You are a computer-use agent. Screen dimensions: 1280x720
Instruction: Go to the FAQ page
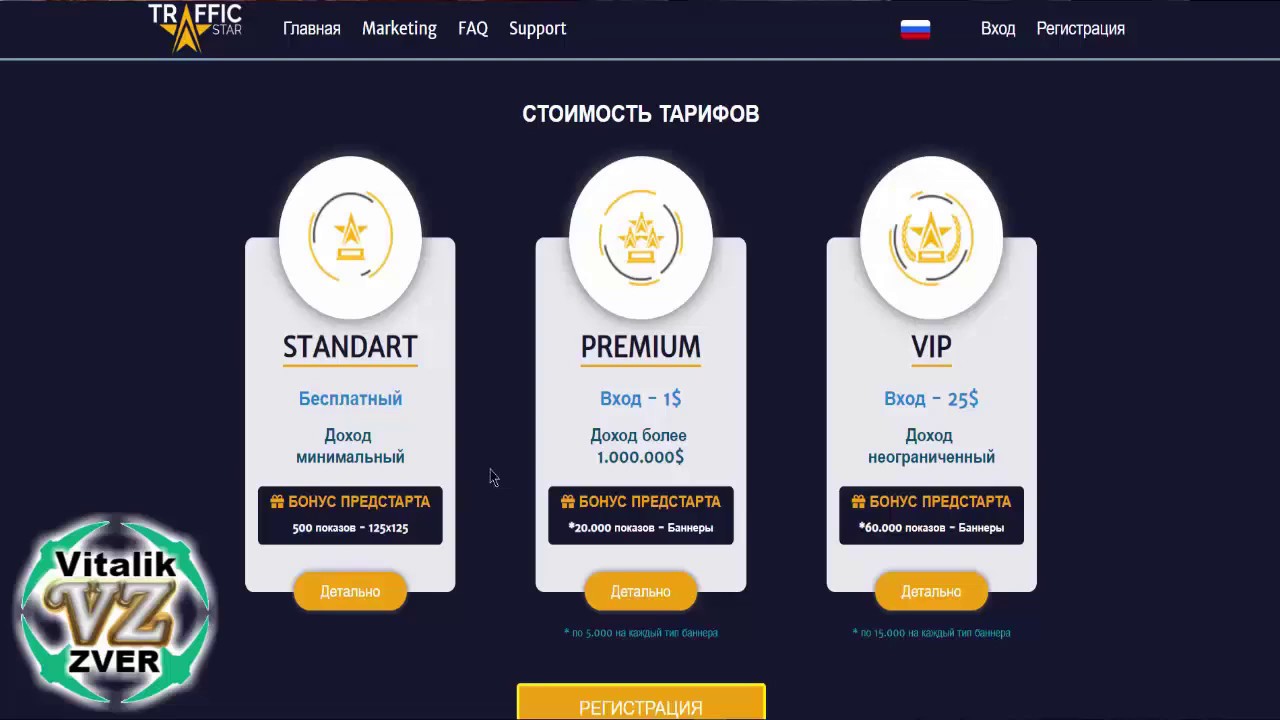pos(473,29)
